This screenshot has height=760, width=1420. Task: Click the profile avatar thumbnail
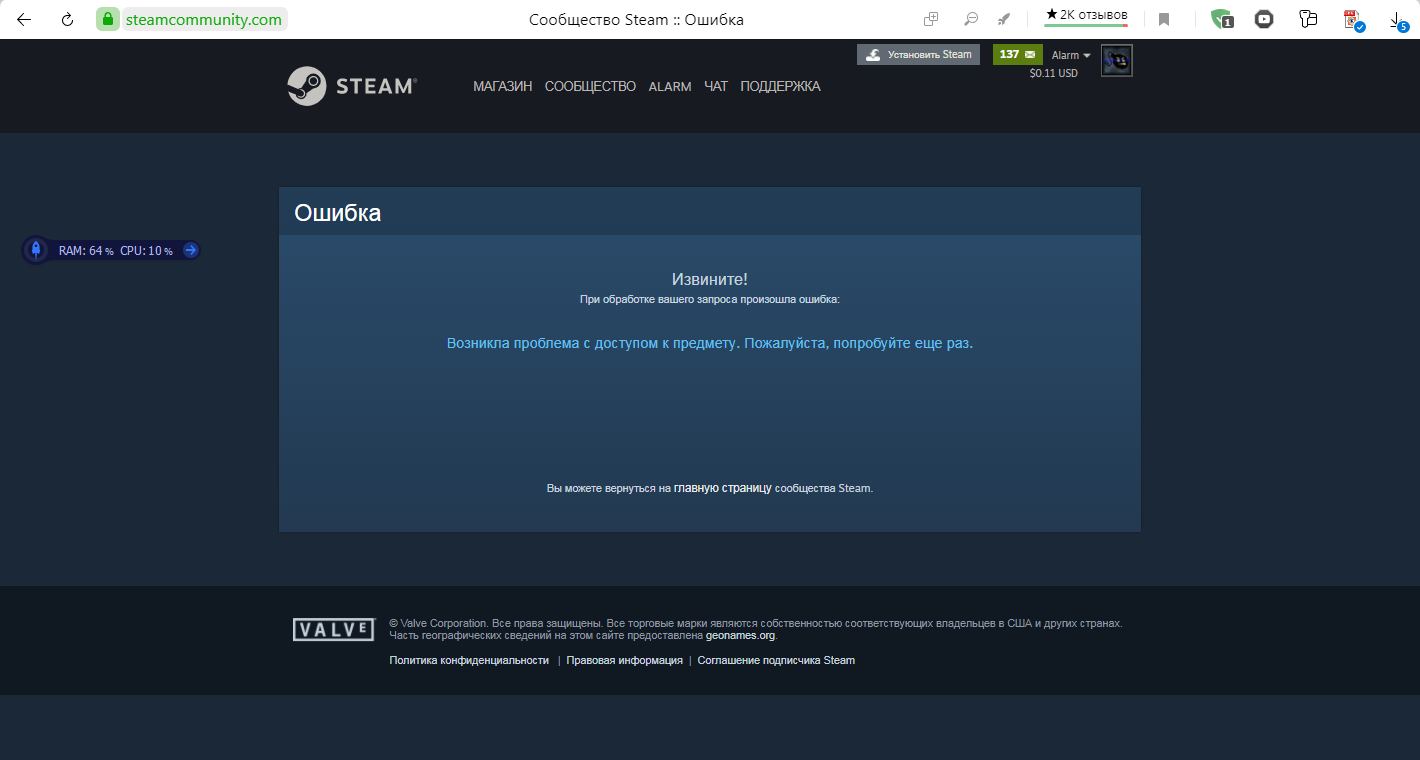click(1116, 61)
